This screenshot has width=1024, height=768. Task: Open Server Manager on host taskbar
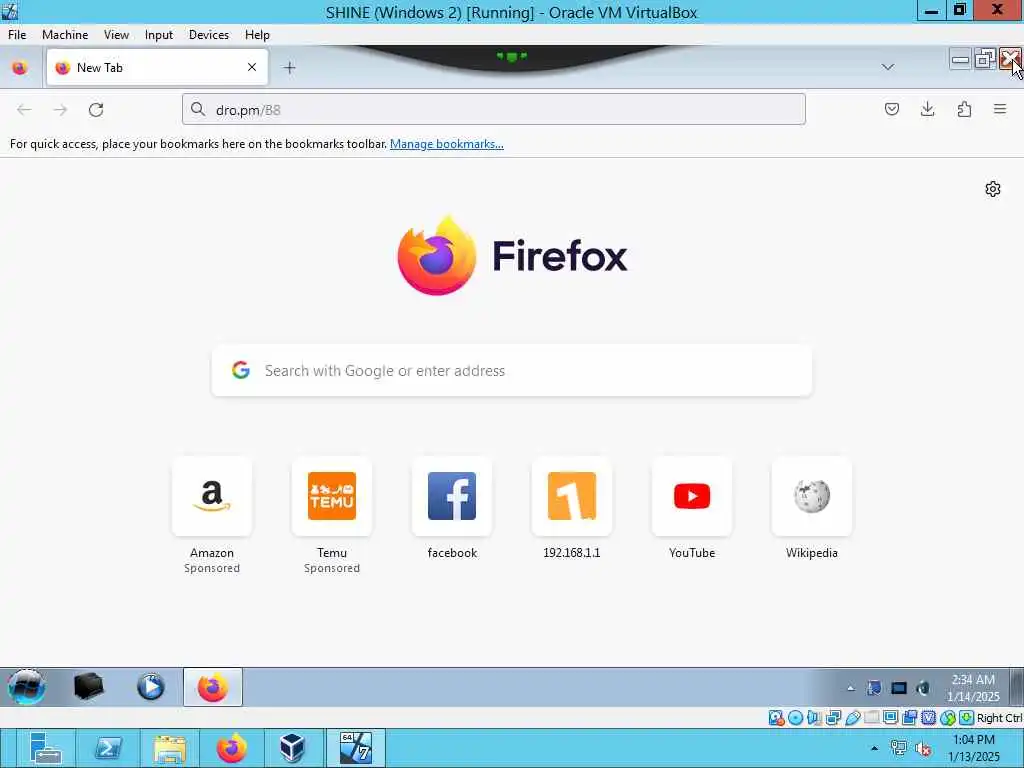click(45, 748)
